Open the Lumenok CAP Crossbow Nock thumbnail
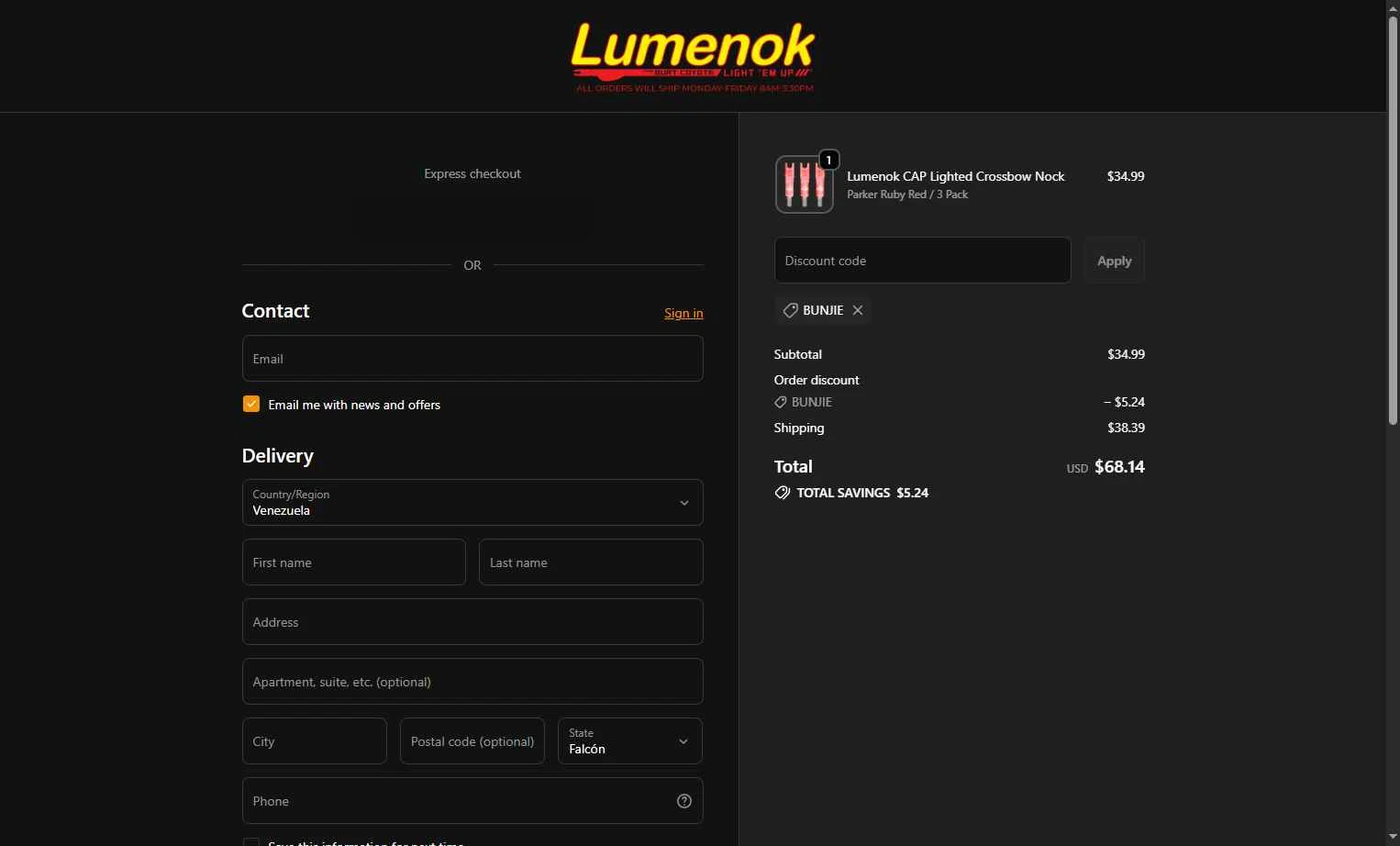Image resolution: width=1400 pixels, height=846 pixels. click(x=804, y=184)
